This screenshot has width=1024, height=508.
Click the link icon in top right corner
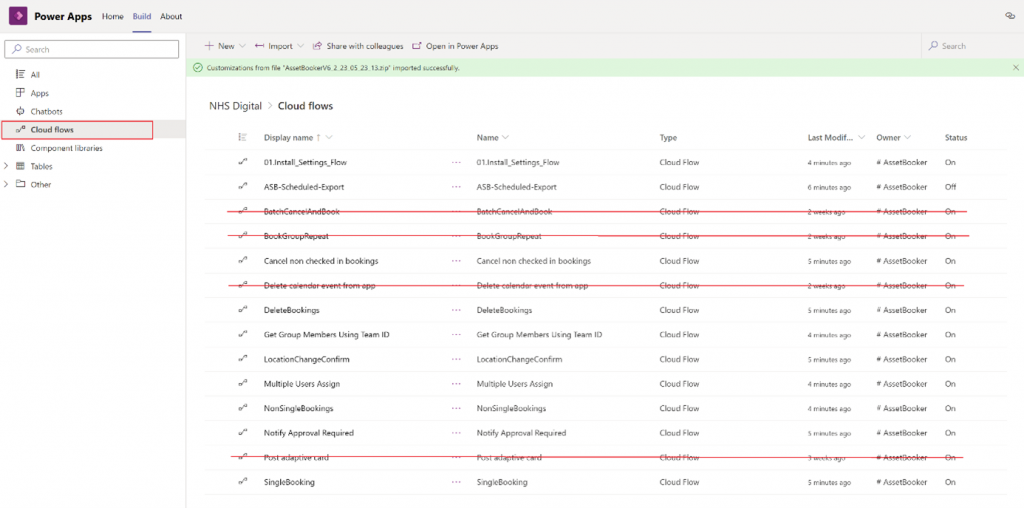pyautogui.click(x=1009, y=17)
